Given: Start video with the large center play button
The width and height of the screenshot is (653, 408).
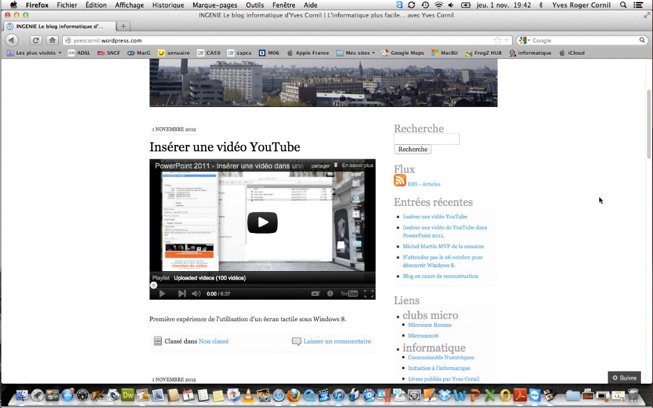Looking at the screenshot, I should click(262, 223).
